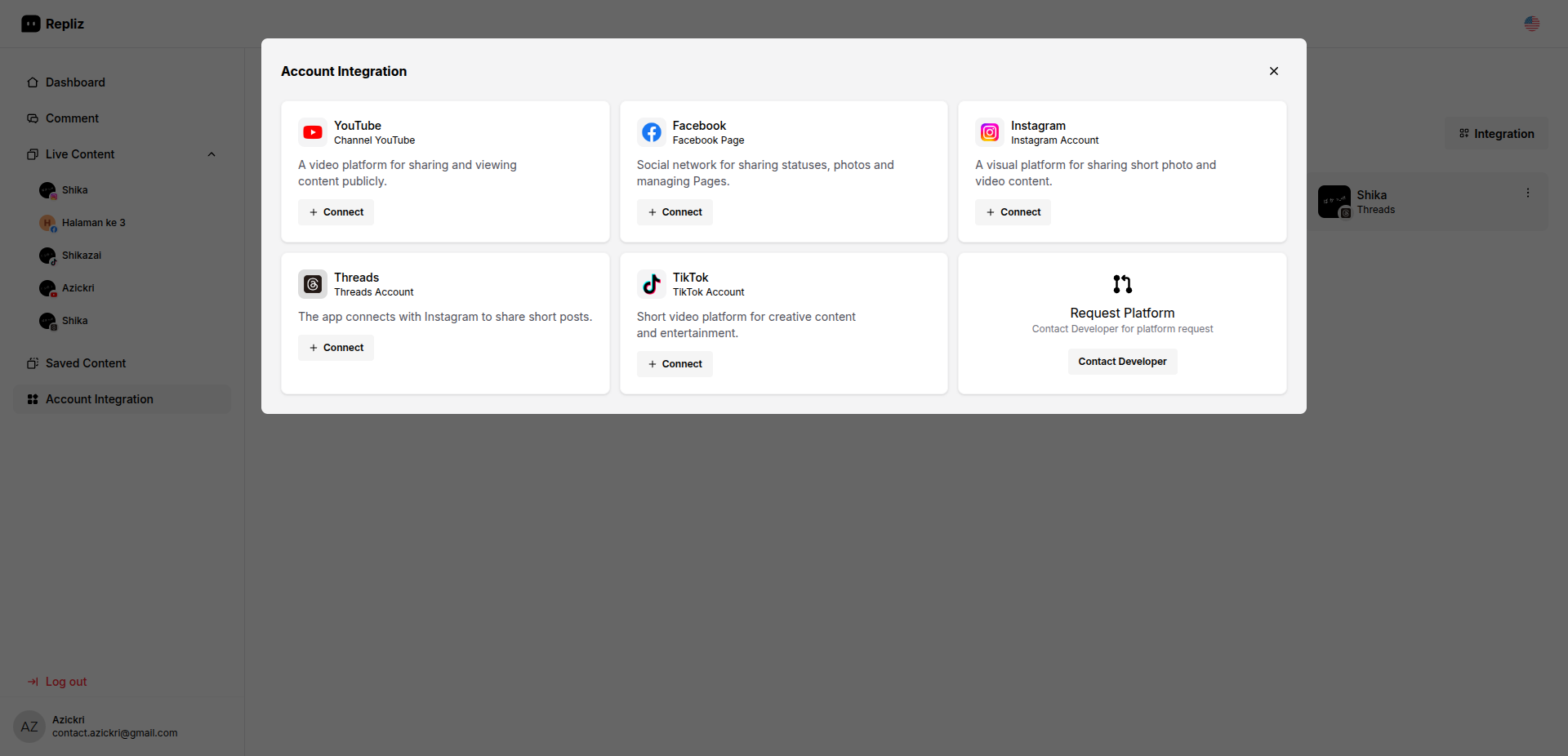Select Shikazai account avatar
This screenshot has width=1568, height=756.
tap(47, 256)
